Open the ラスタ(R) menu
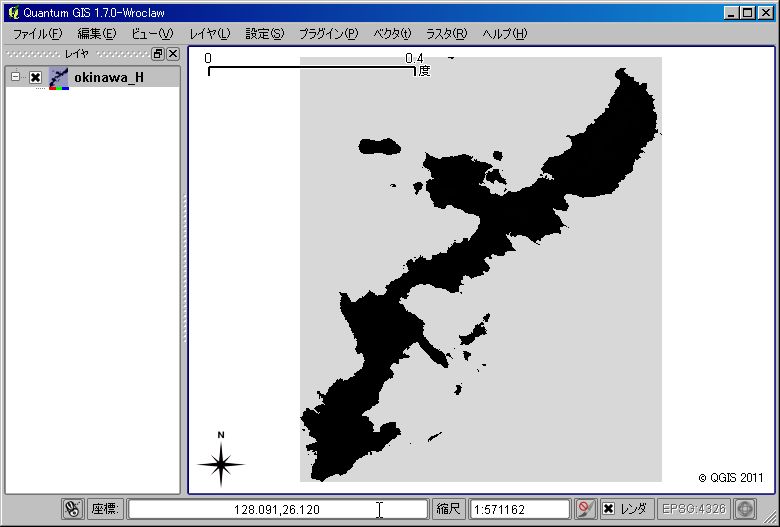The image size is (780, 527). (446, 34)
